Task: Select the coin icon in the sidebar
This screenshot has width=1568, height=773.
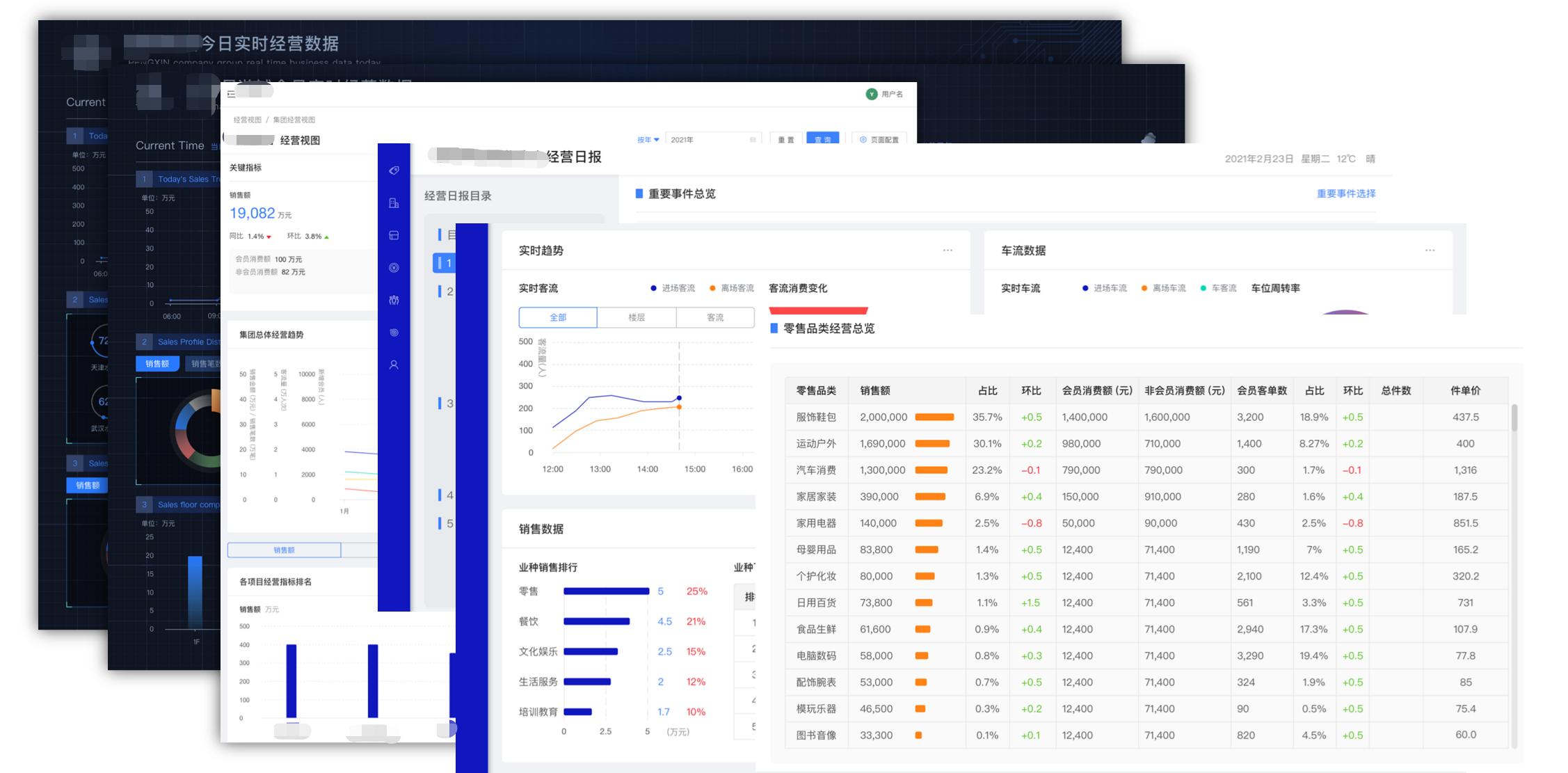Action: pos(394,333)
